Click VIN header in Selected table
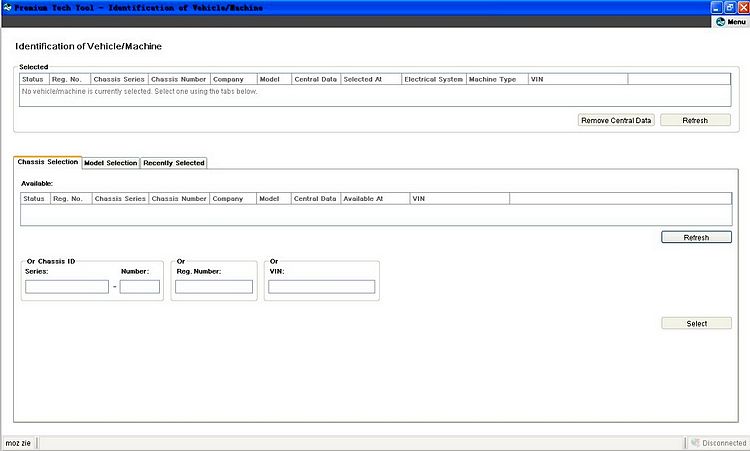The width and height of the screenshot is (750, 451). 578,79
